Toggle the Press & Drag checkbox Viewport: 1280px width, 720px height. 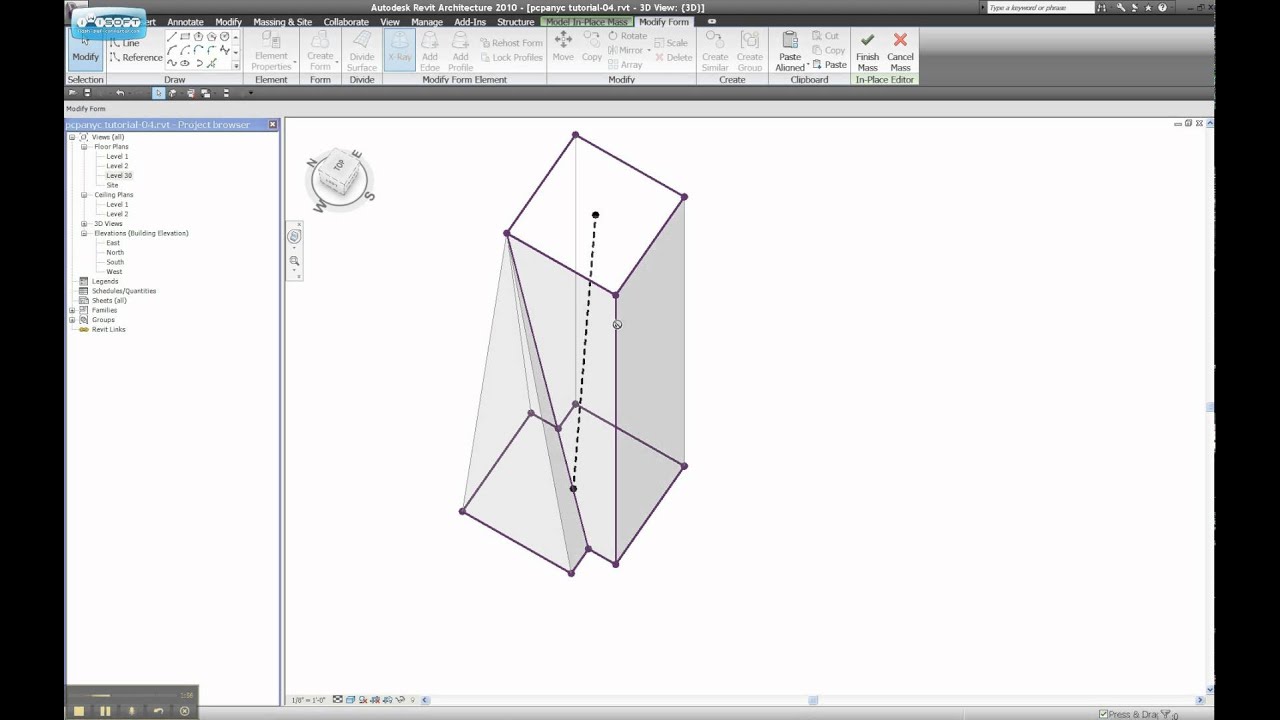tap(1103, 714)
